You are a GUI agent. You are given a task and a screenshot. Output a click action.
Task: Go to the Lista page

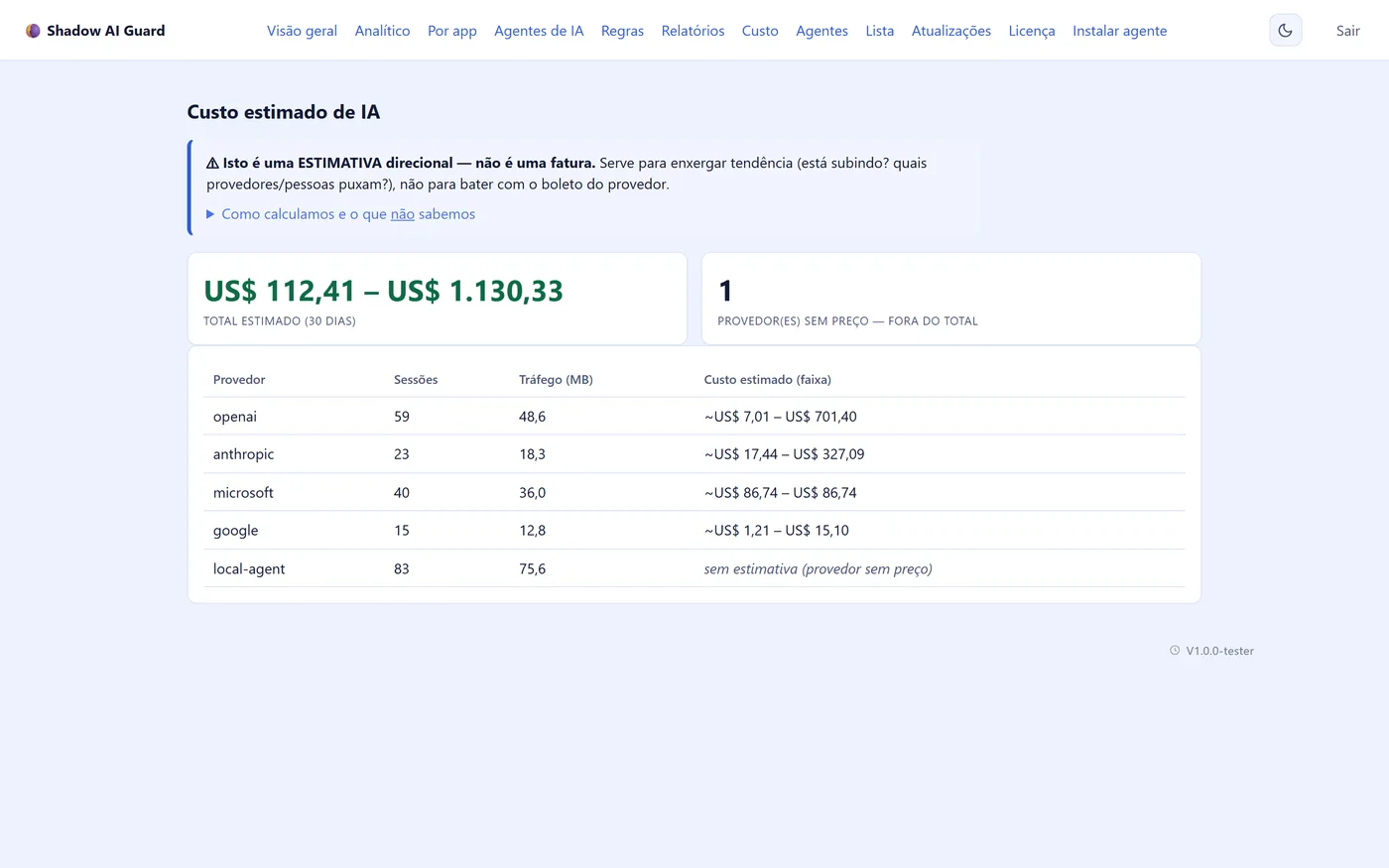pos(879,31)
